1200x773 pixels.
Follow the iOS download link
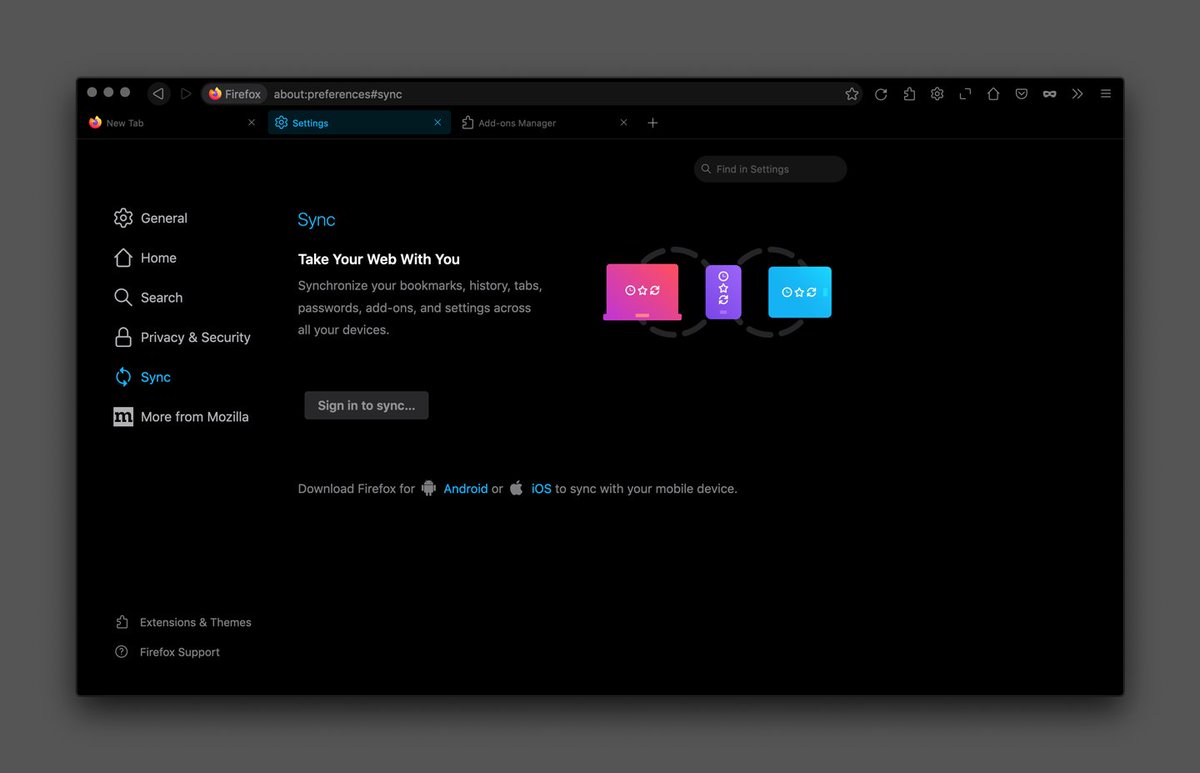pyautogui.click(x=541, y=489)
